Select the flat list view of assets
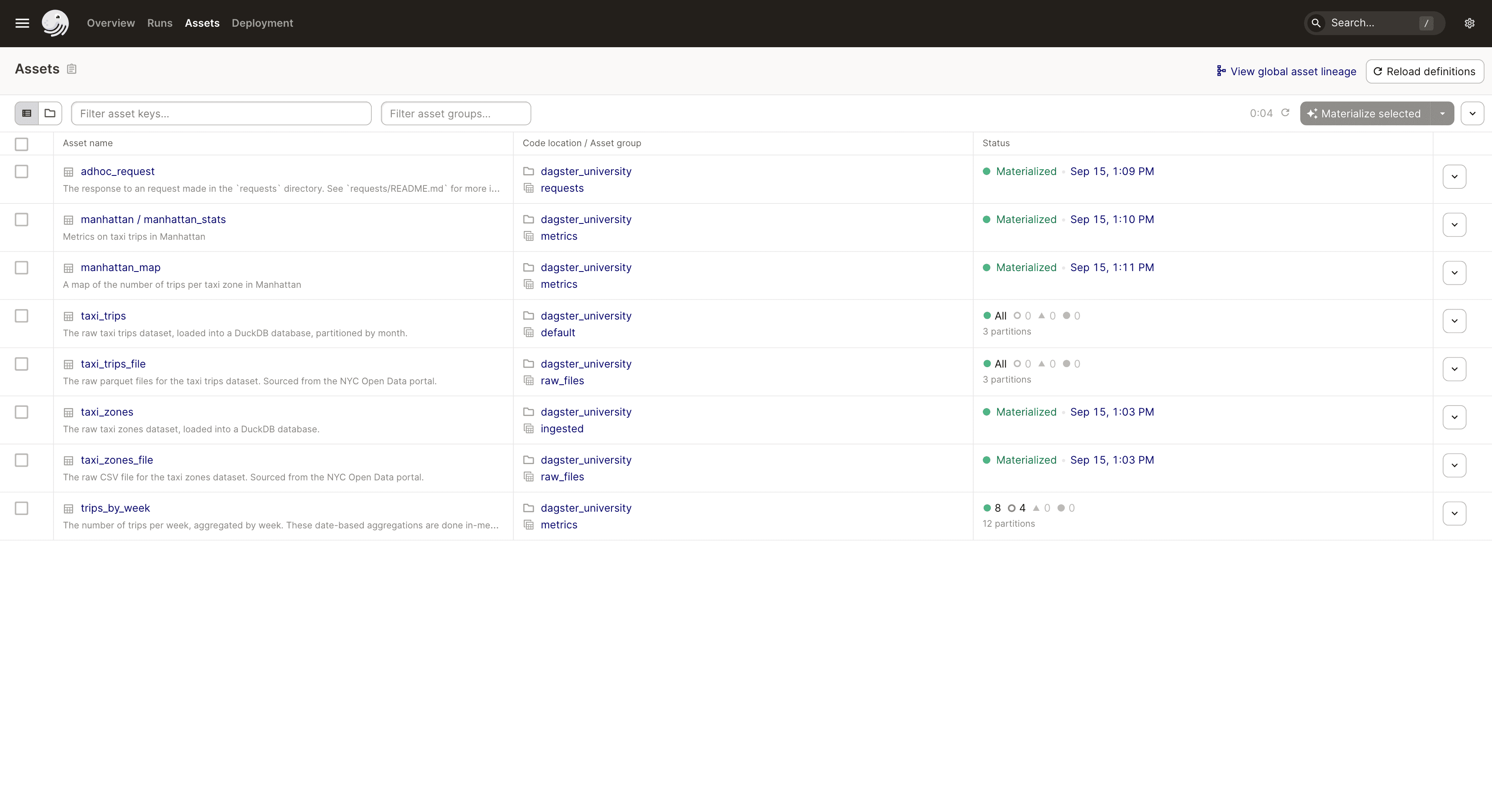This screenshot has height=812, width=1492. point(26,113)
